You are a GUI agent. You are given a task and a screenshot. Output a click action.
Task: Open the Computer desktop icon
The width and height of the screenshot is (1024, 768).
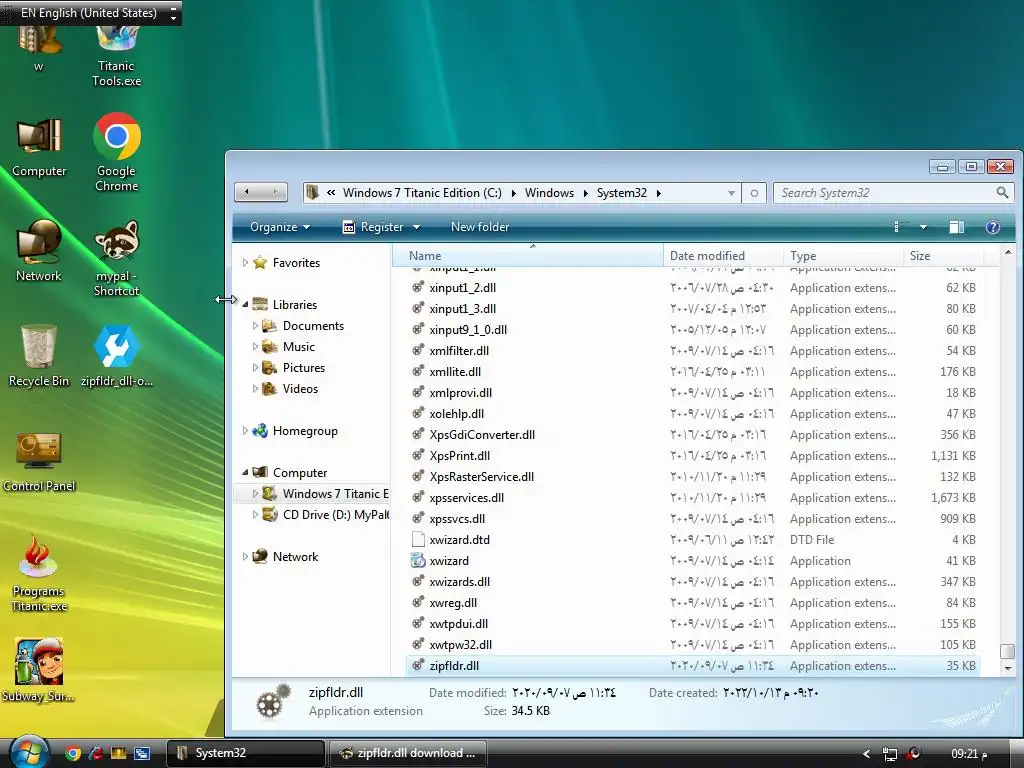pos(39,146)
